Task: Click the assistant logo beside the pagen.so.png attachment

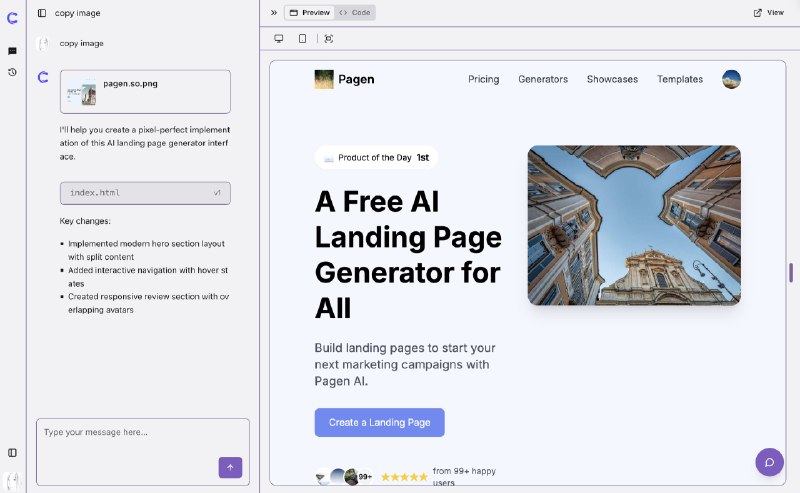Action: pyautogui.click(x=43, y=77)
